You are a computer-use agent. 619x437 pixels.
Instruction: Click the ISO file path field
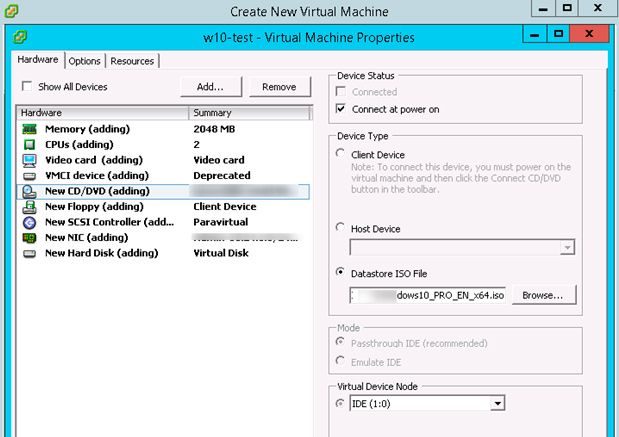(428, 295)
